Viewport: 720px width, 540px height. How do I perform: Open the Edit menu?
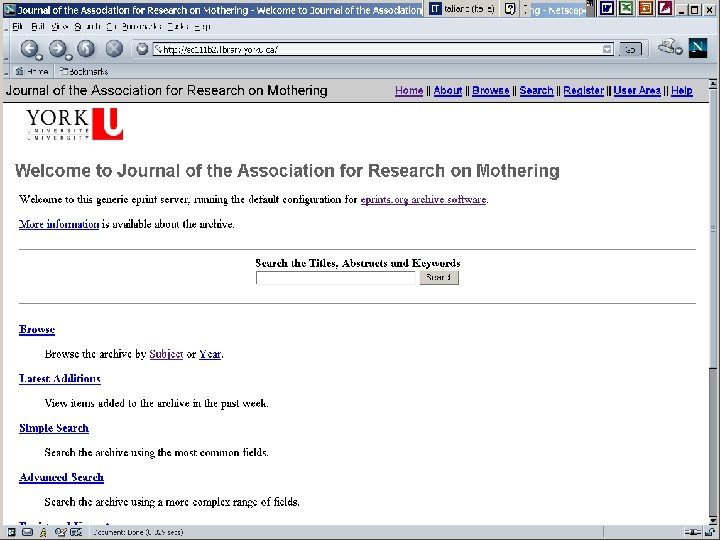coord(38,27)
